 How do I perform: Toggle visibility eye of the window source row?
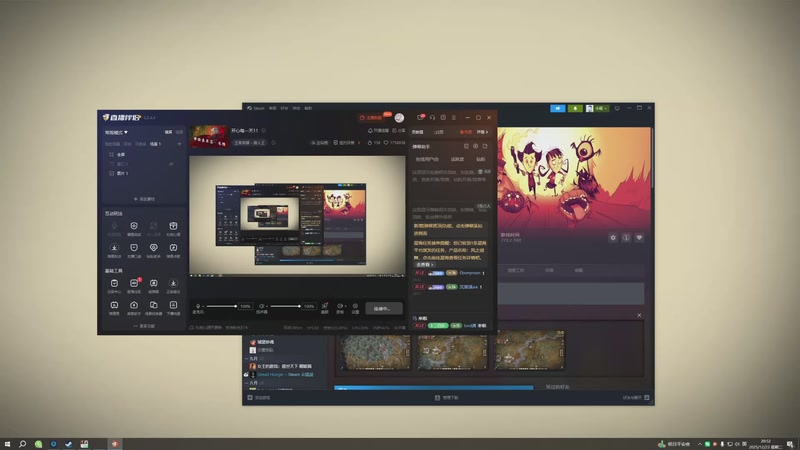171,164
